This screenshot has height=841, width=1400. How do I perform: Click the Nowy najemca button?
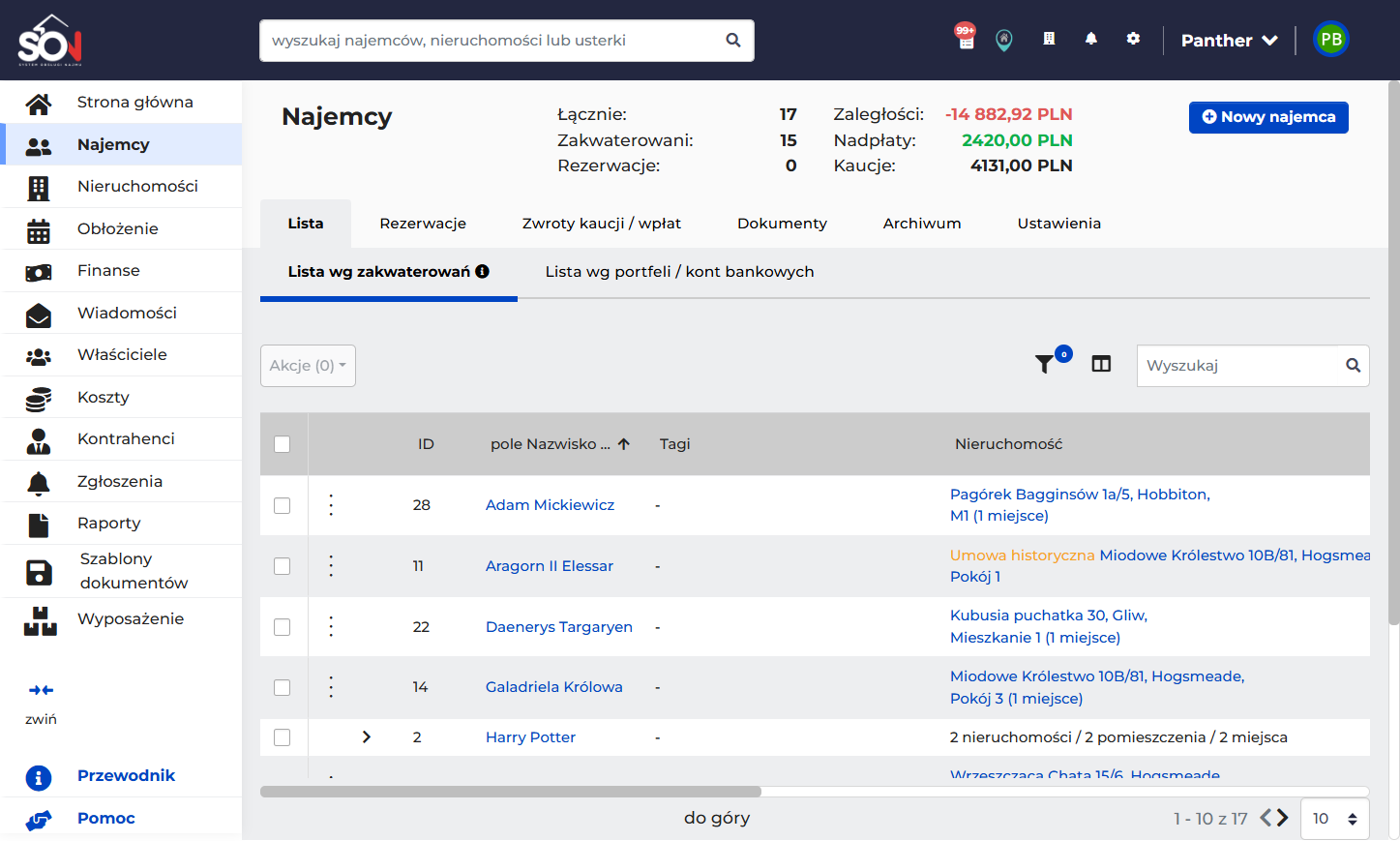click(x=1268, y=117)
